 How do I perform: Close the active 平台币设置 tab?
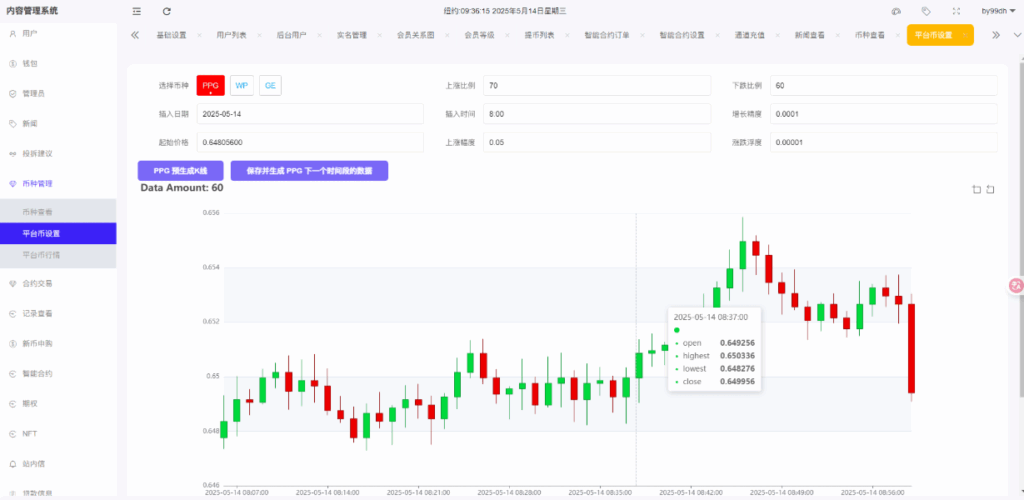pos(964,35)
